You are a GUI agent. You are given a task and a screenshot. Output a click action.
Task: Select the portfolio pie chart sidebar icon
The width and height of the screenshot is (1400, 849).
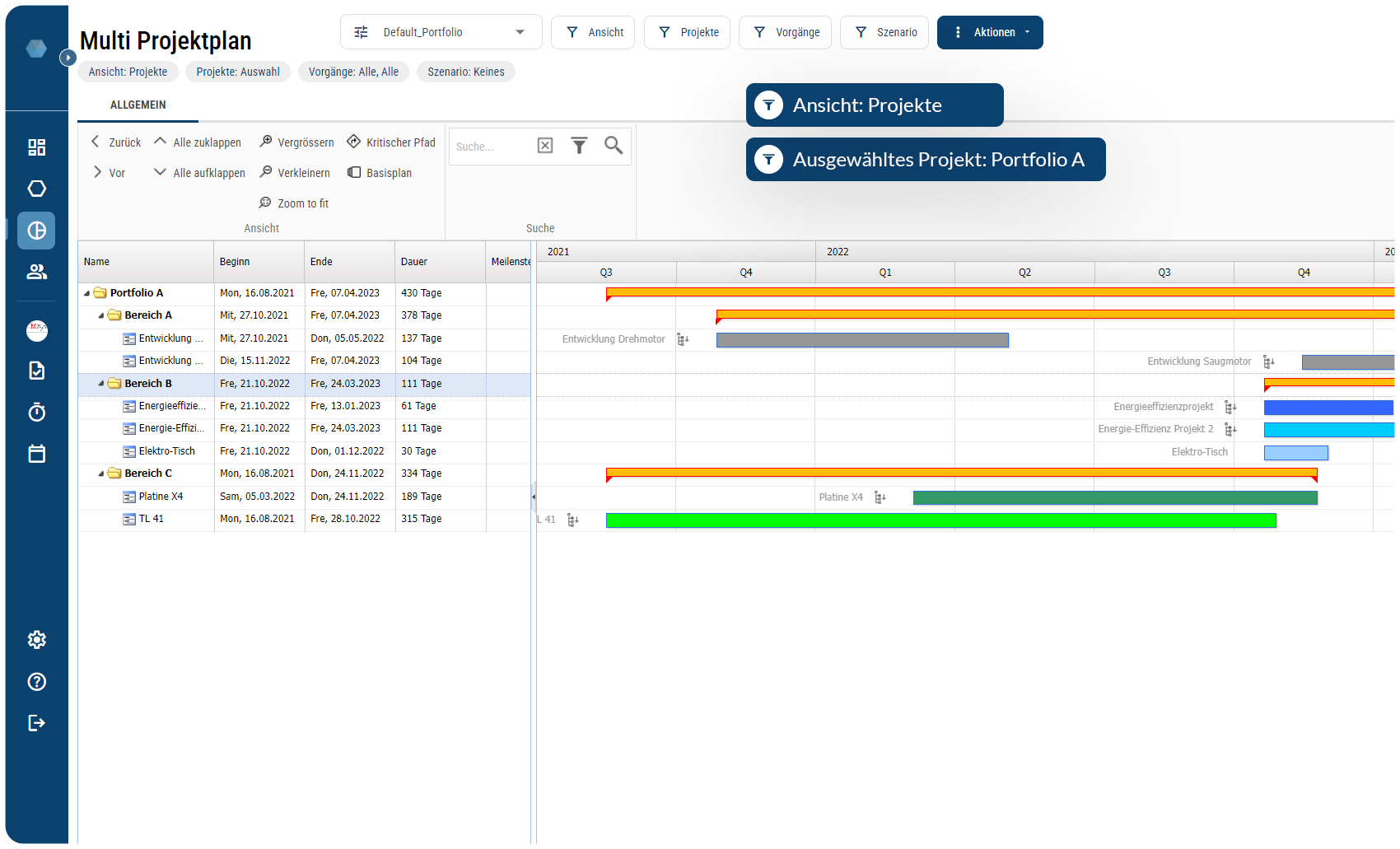tap(36, 231)
